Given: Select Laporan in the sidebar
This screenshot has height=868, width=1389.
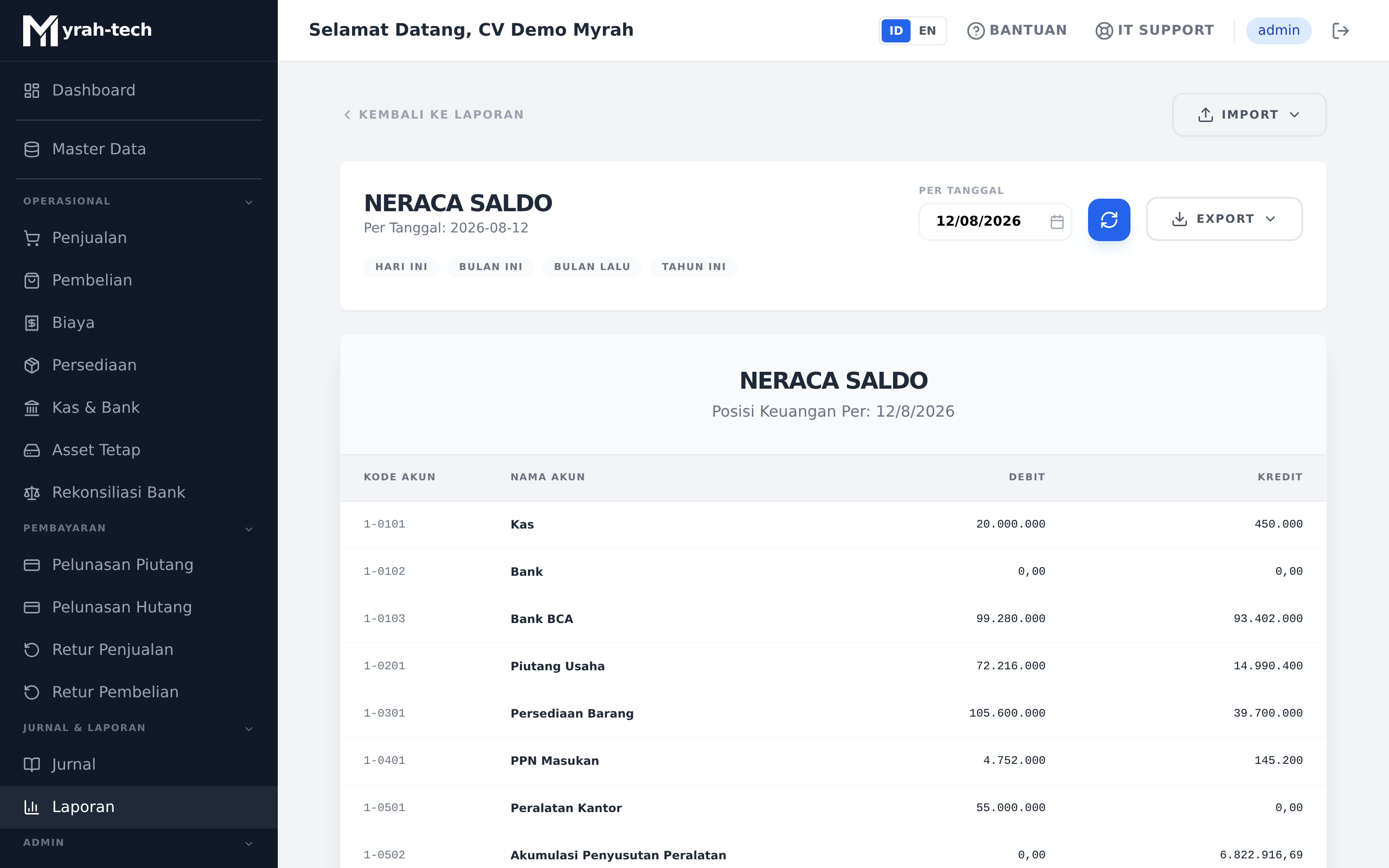Looking at the screenshot, I should (x=138, y=808).
